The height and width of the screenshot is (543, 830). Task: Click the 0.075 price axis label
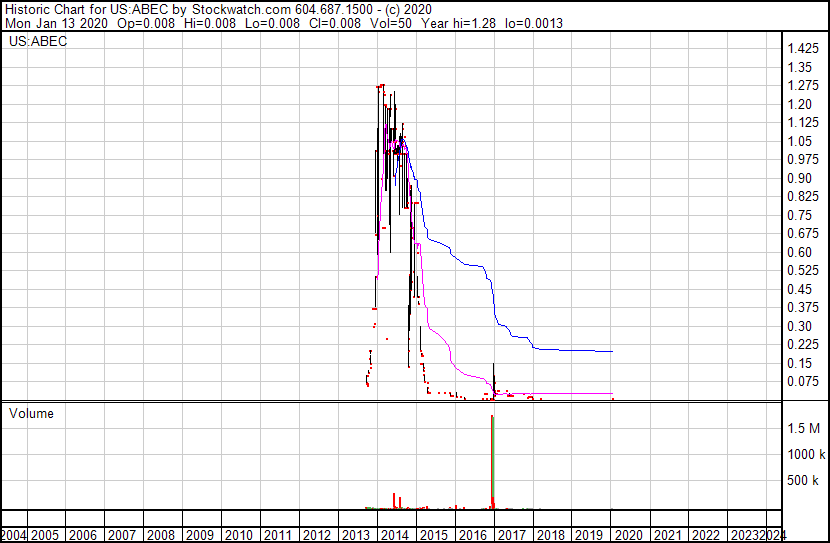[x=803, y=381]
